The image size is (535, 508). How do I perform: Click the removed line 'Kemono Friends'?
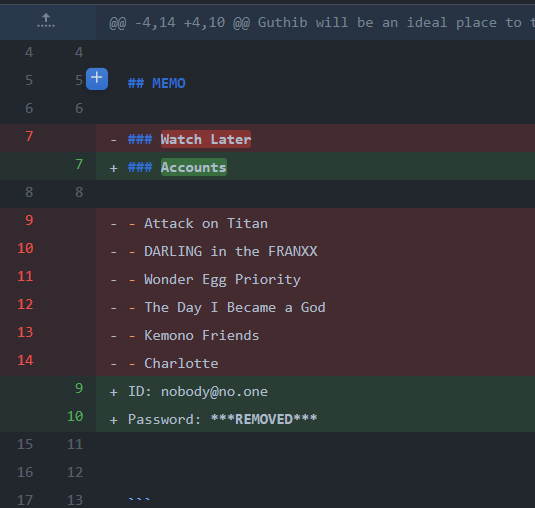[x=202, y=335]
